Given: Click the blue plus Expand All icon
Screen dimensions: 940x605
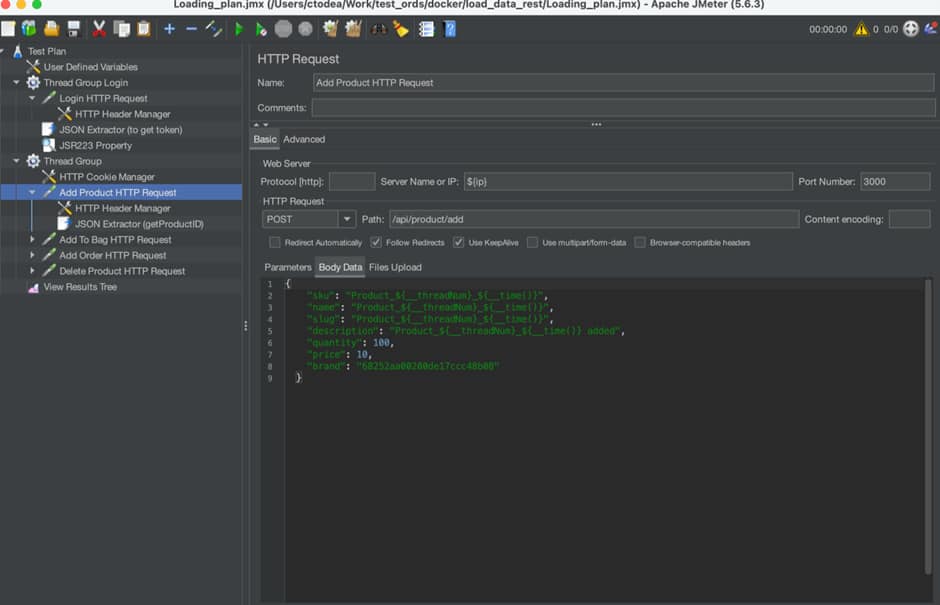Looking at the screenshot, I should [x=169, y=29].
